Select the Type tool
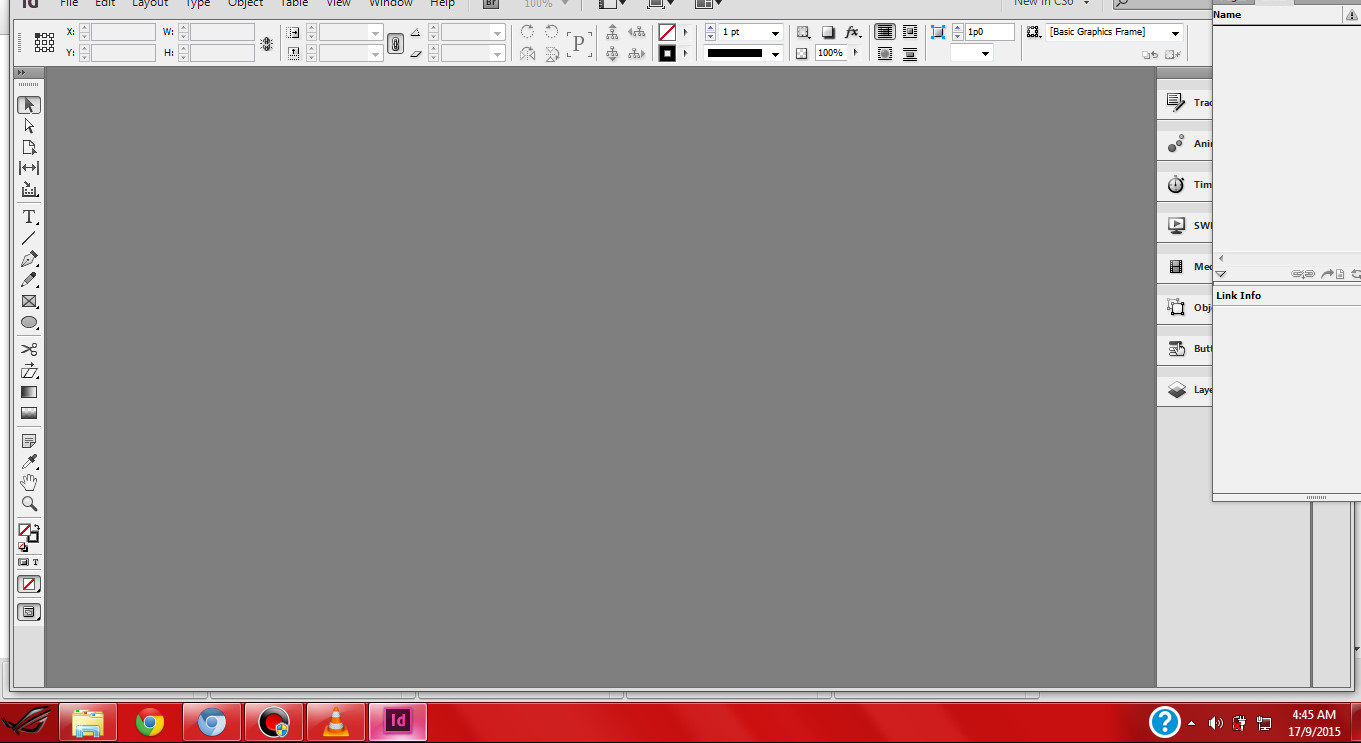Screen dimensions: 1361x743 point(29,217)
